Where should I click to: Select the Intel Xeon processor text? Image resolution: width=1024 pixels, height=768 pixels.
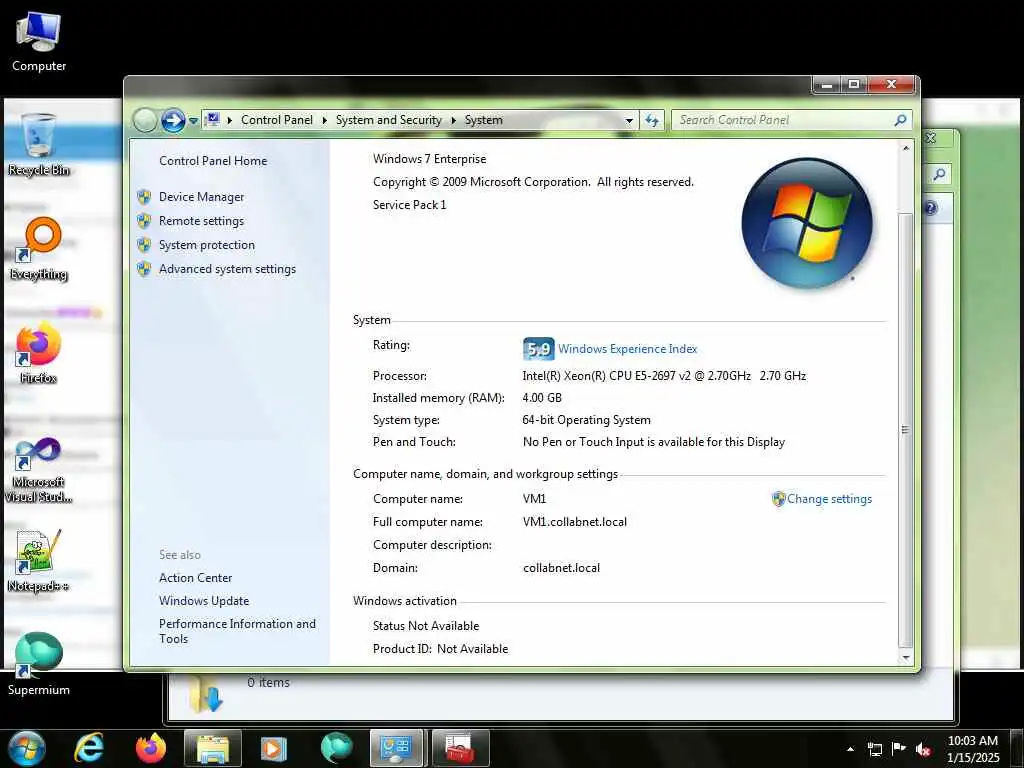[x=664, y=376]
